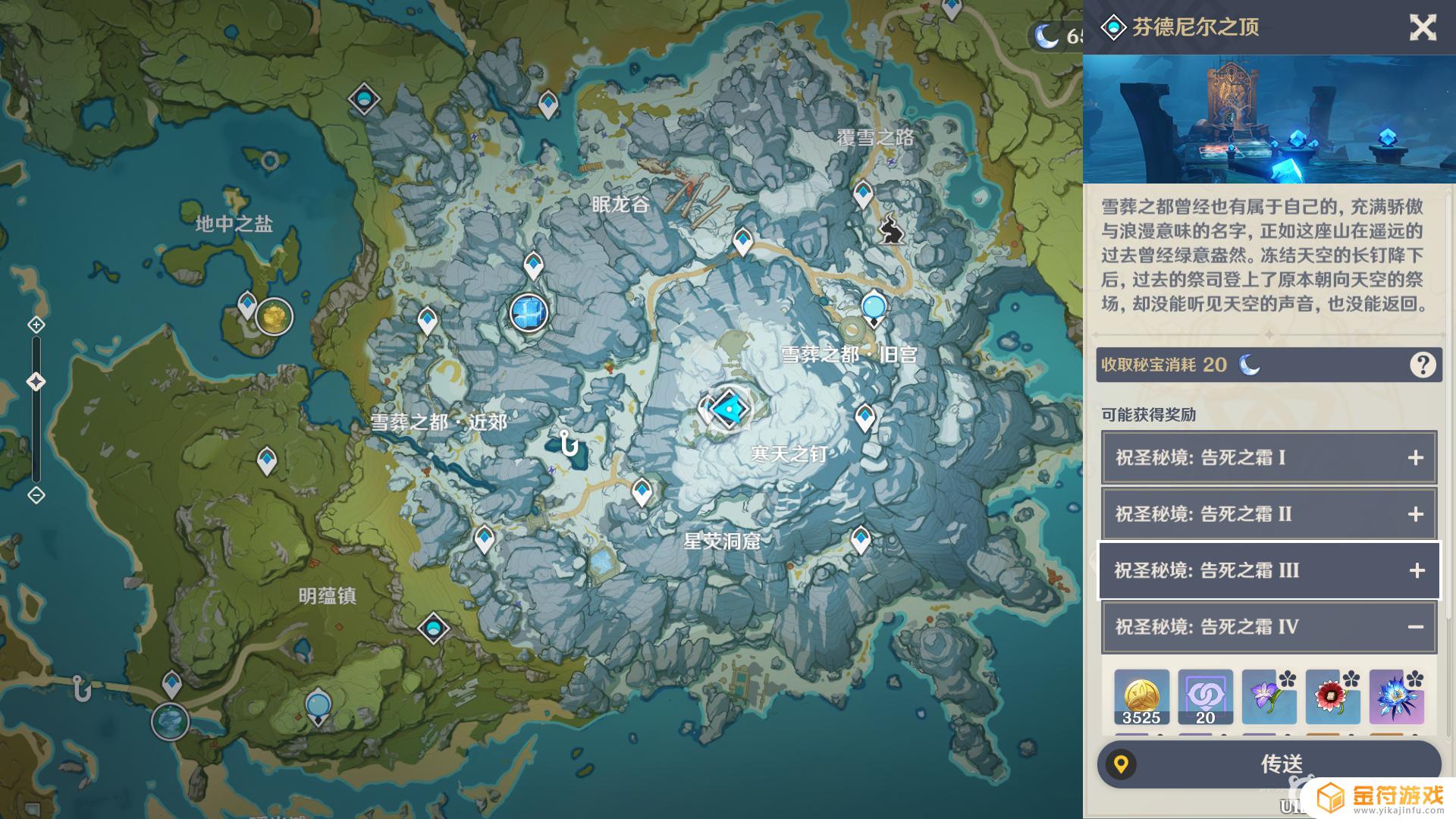This screenshot has width=1456, height=819.
Task: Open the domain marker east of 明蕴镇
Action: pos(434,628)
